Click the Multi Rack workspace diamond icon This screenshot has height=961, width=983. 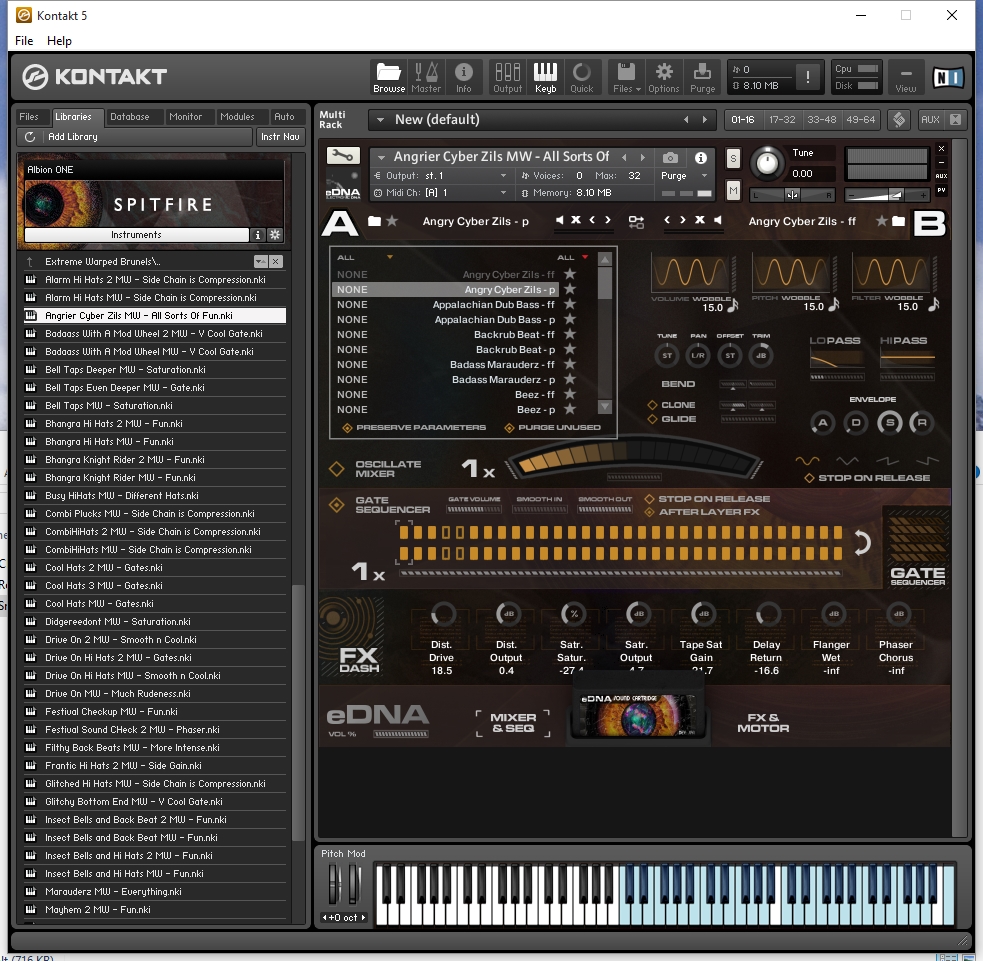point(899,120)
